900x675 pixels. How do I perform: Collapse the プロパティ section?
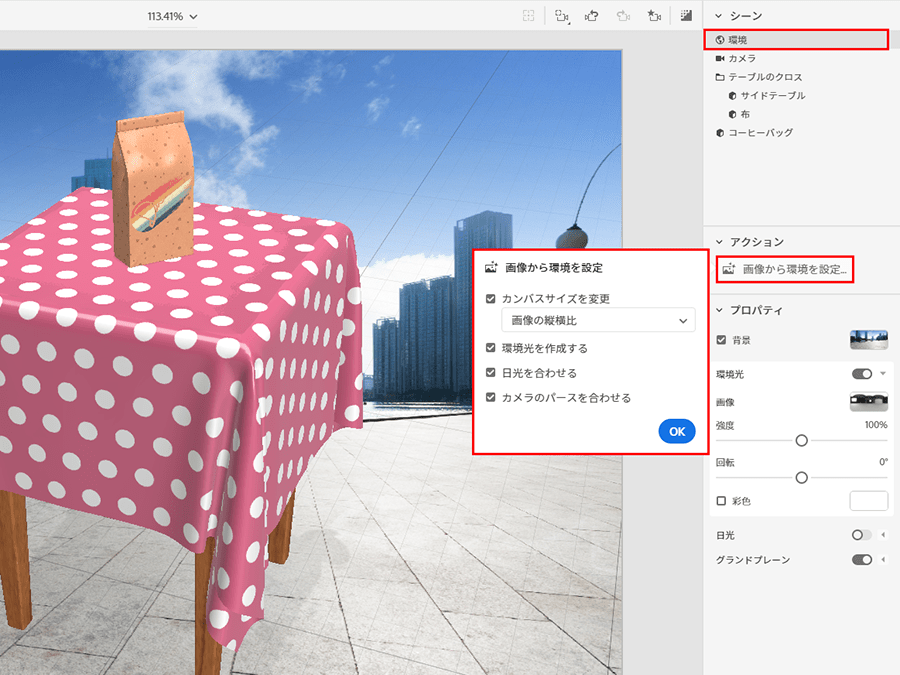click(x=719, y=311)
